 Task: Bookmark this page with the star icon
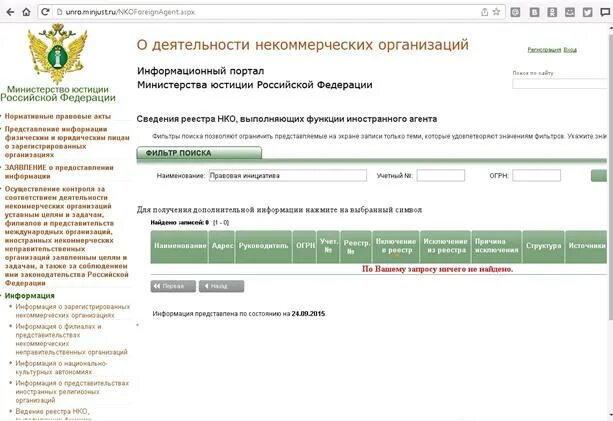(496, 12)
